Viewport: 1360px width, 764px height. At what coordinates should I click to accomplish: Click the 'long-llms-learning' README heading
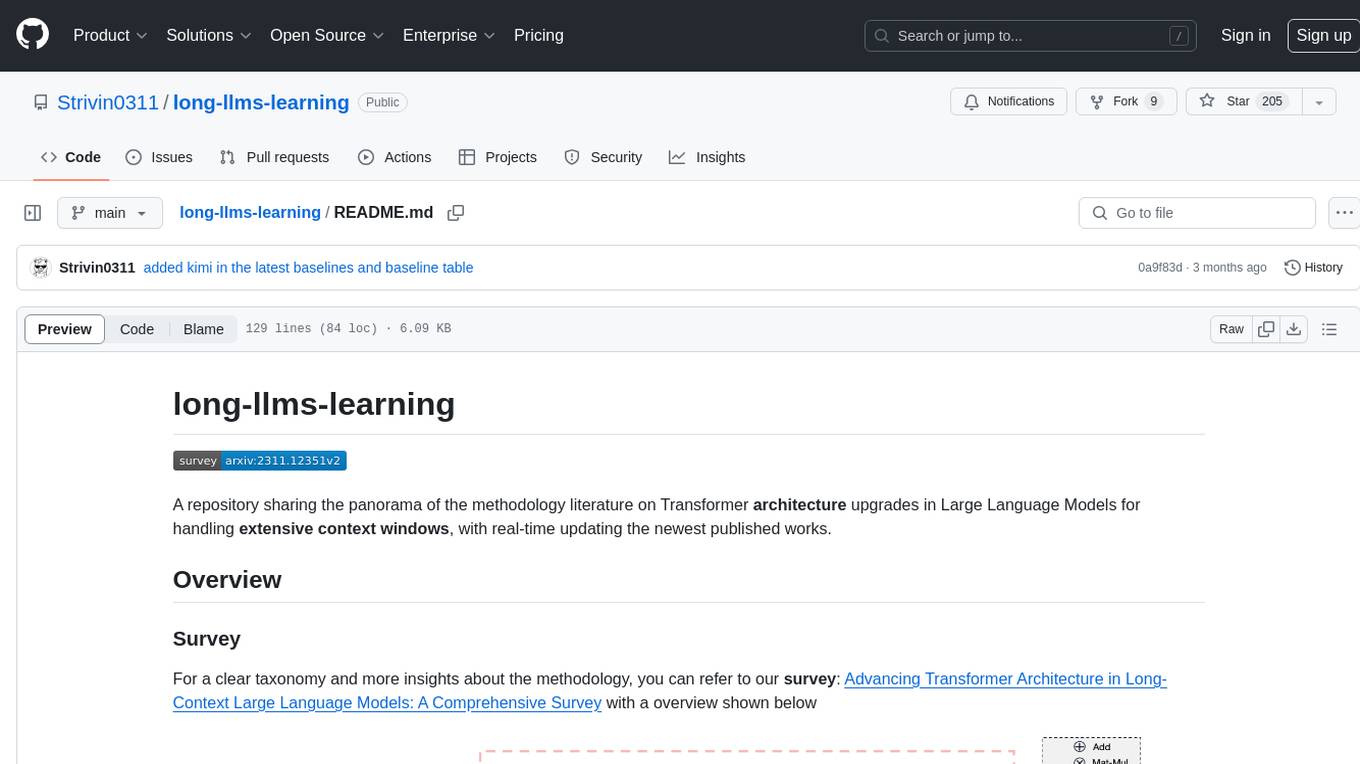tap(314, 404)
